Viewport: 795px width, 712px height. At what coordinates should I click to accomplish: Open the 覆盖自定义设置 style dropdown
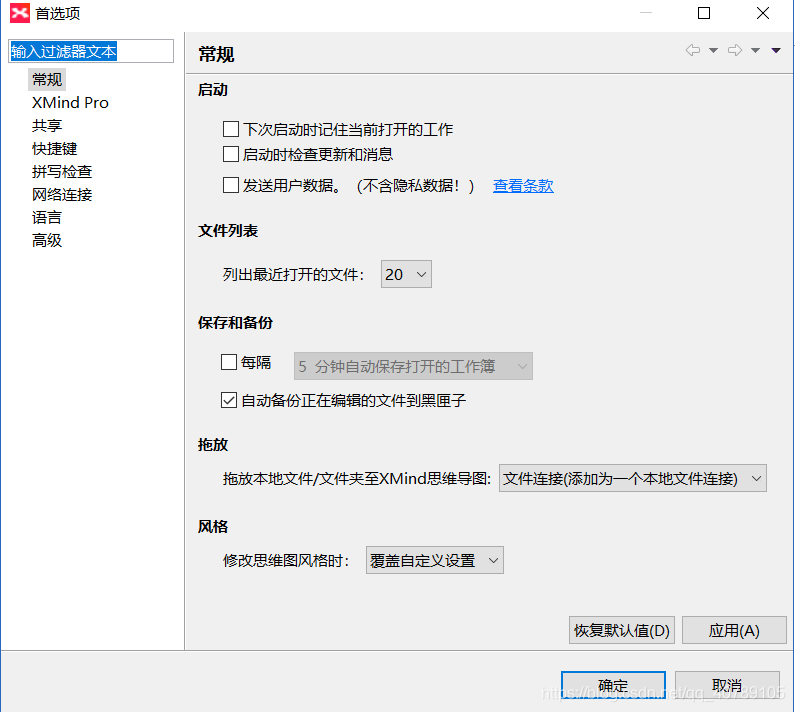[435, 560]
